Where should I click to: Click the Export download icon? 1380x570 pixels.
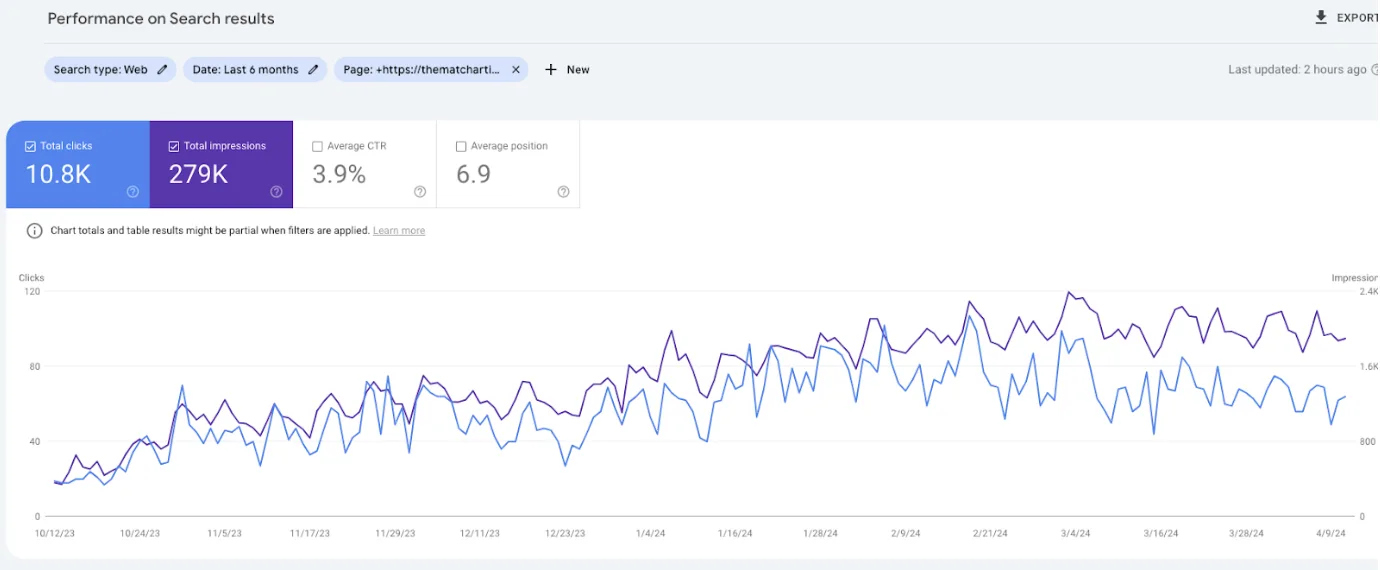click(1321, 18)
